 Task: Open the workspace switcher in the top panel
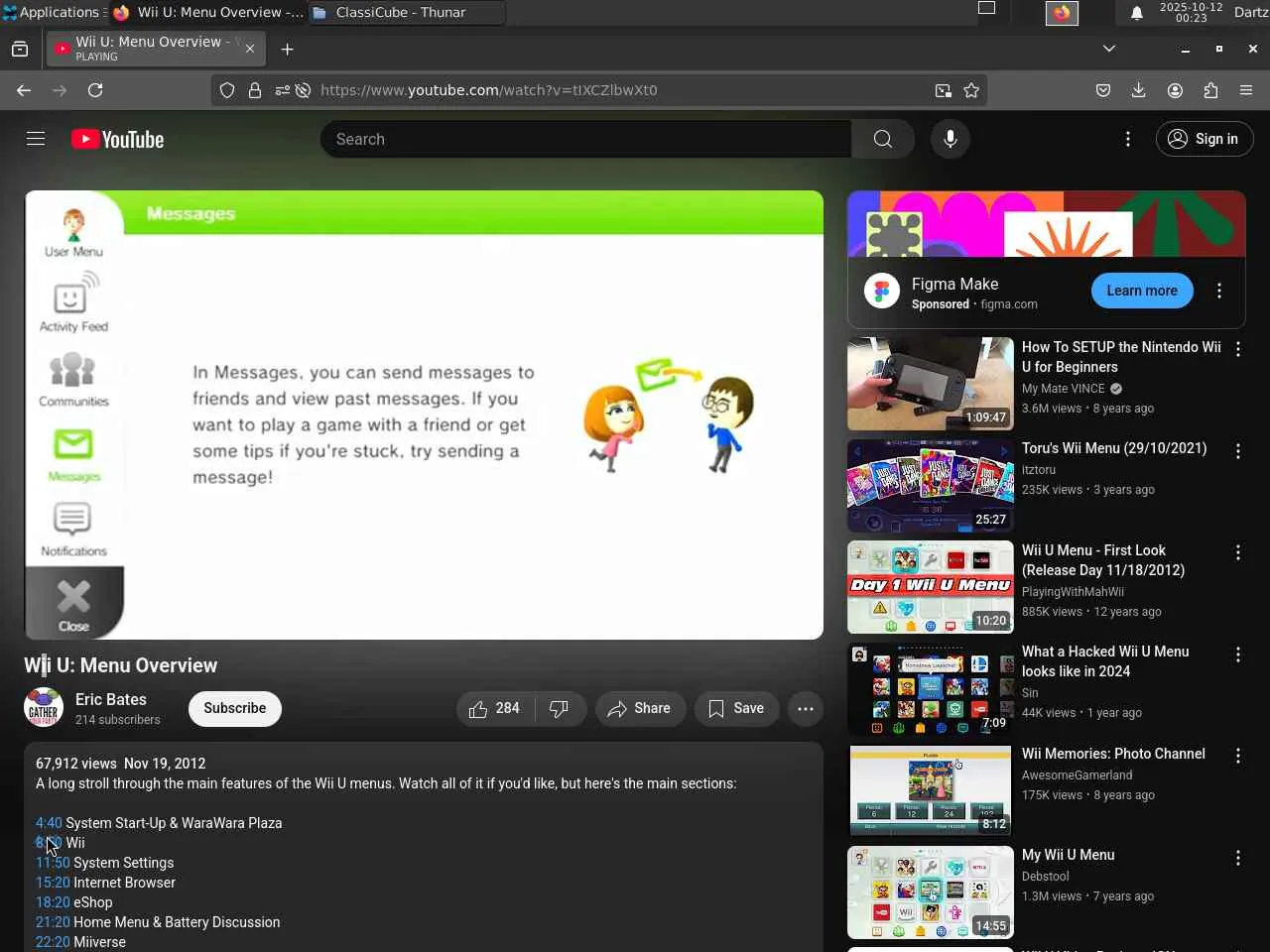[x=987, y=9]
